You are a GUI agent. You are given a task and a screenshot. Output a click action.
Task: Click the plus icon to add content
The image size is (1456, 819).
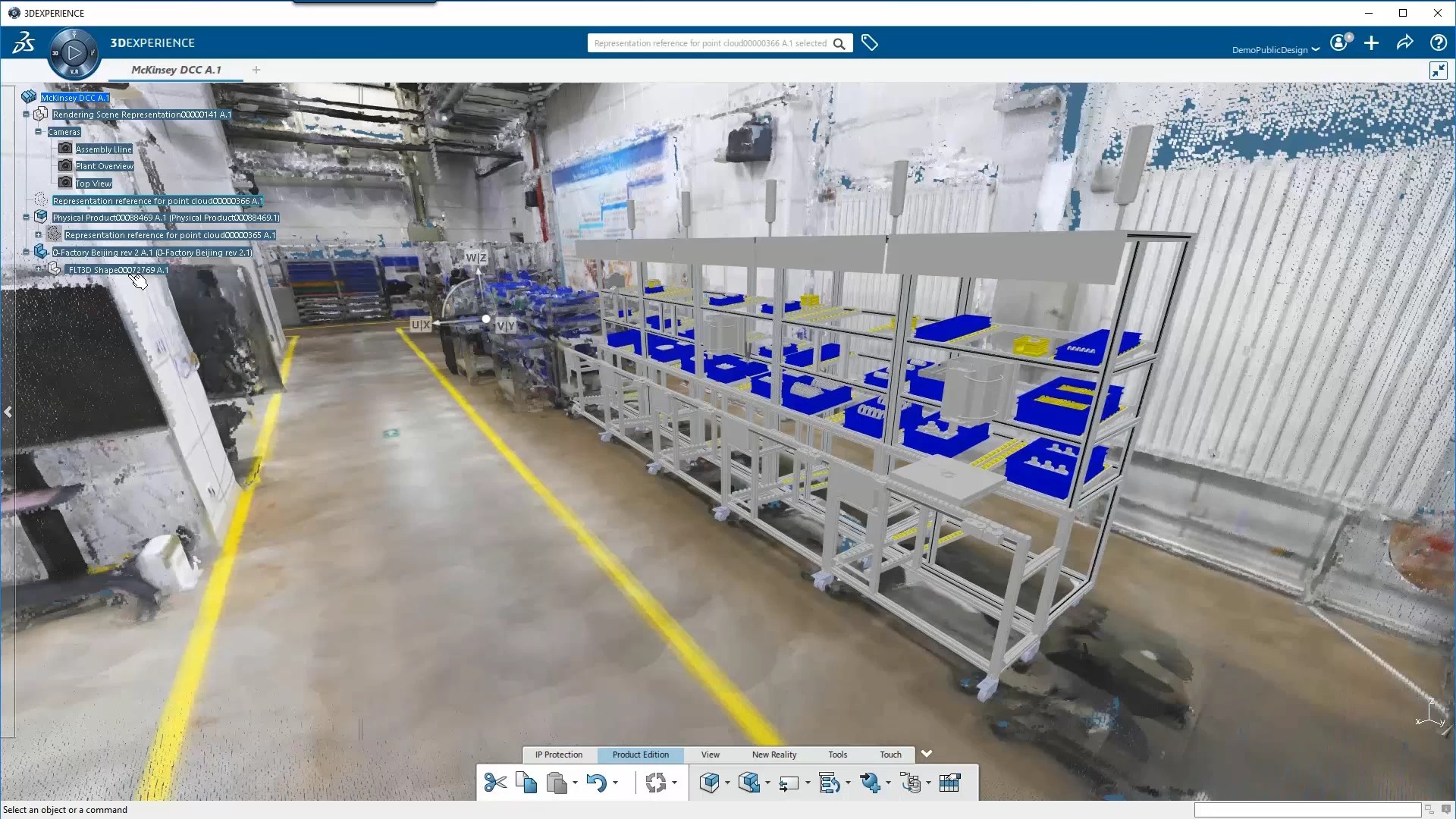click(1371, 43)
